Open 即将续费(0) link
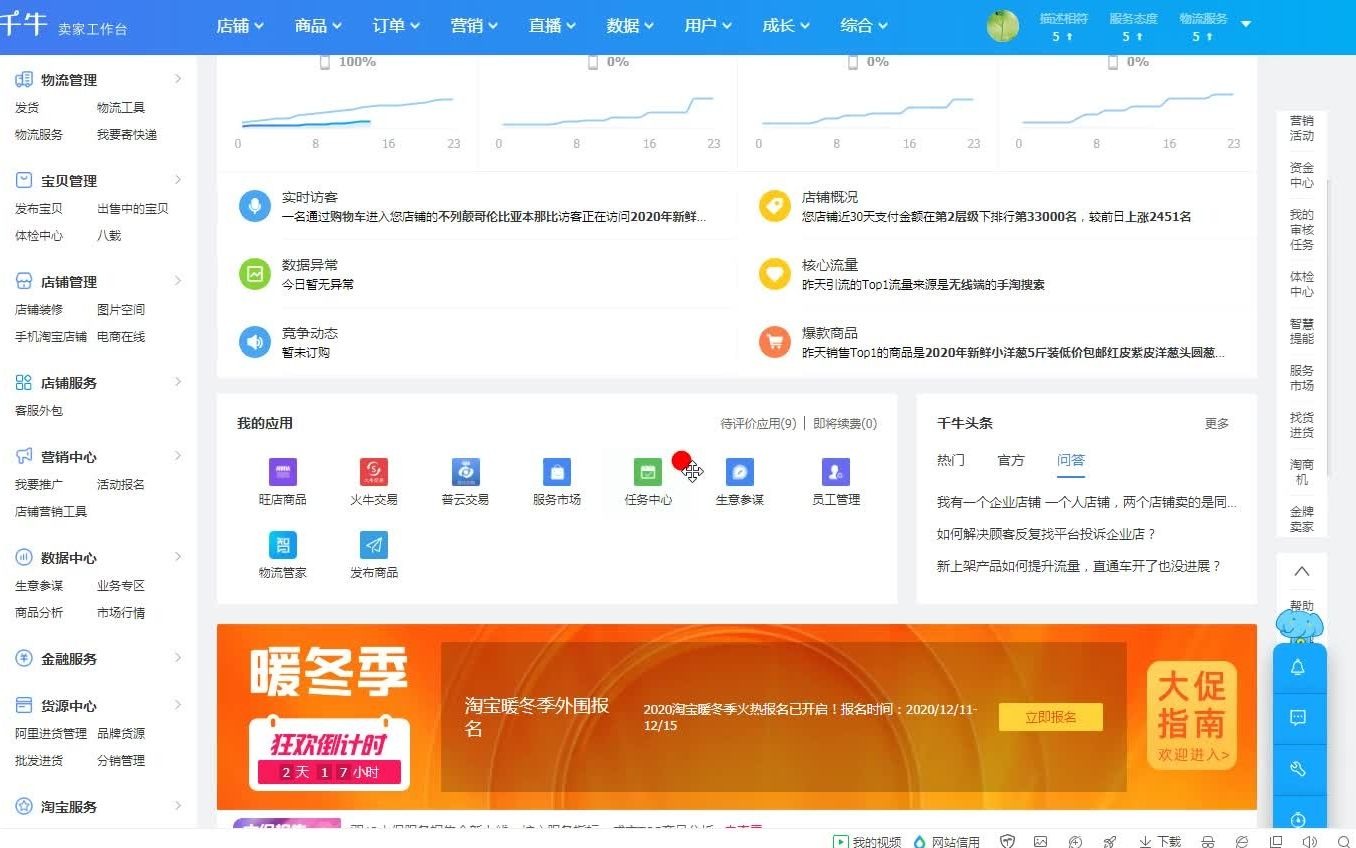 pyautogui.click(x=845, y=424)
